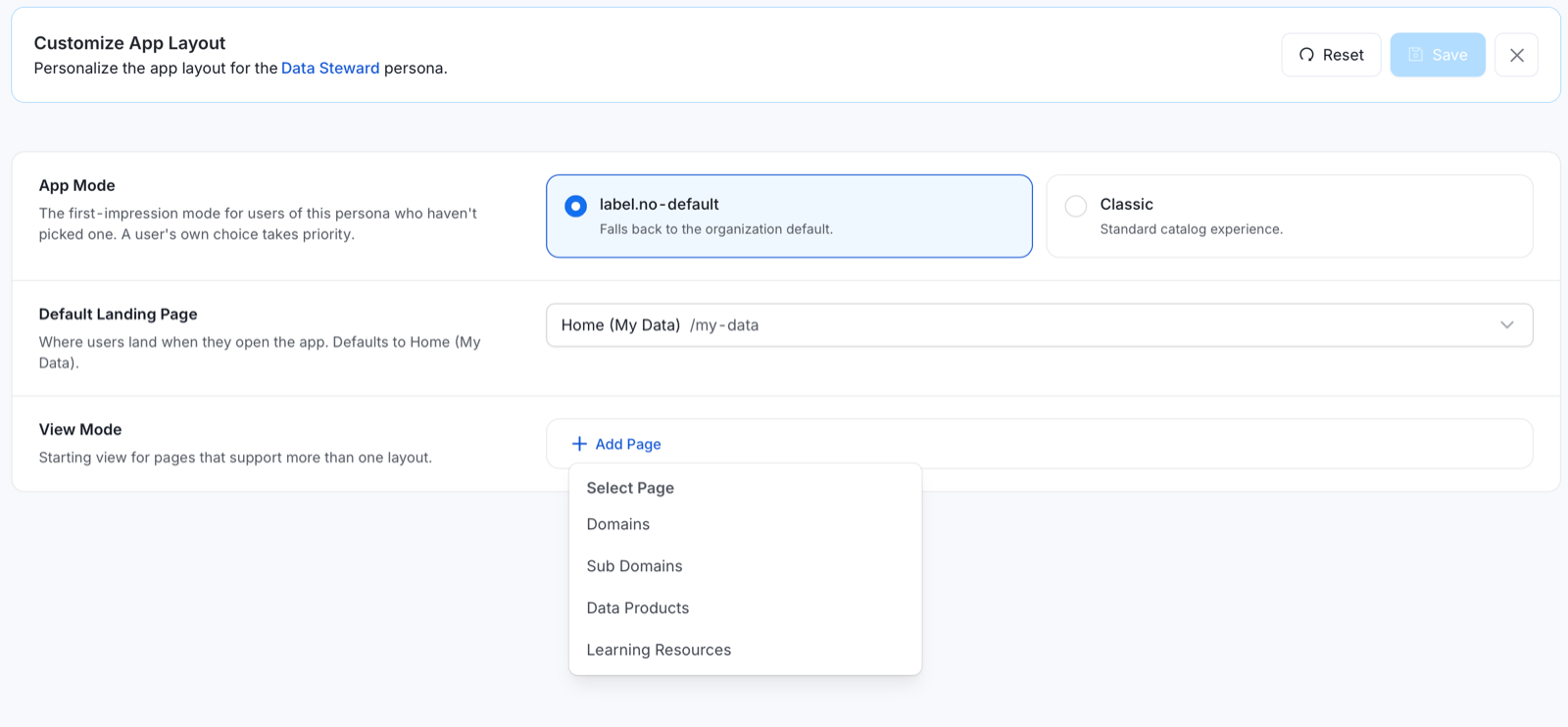
Task: Close the Customize App Layout panel
Action: click(x=1516, y=55)
